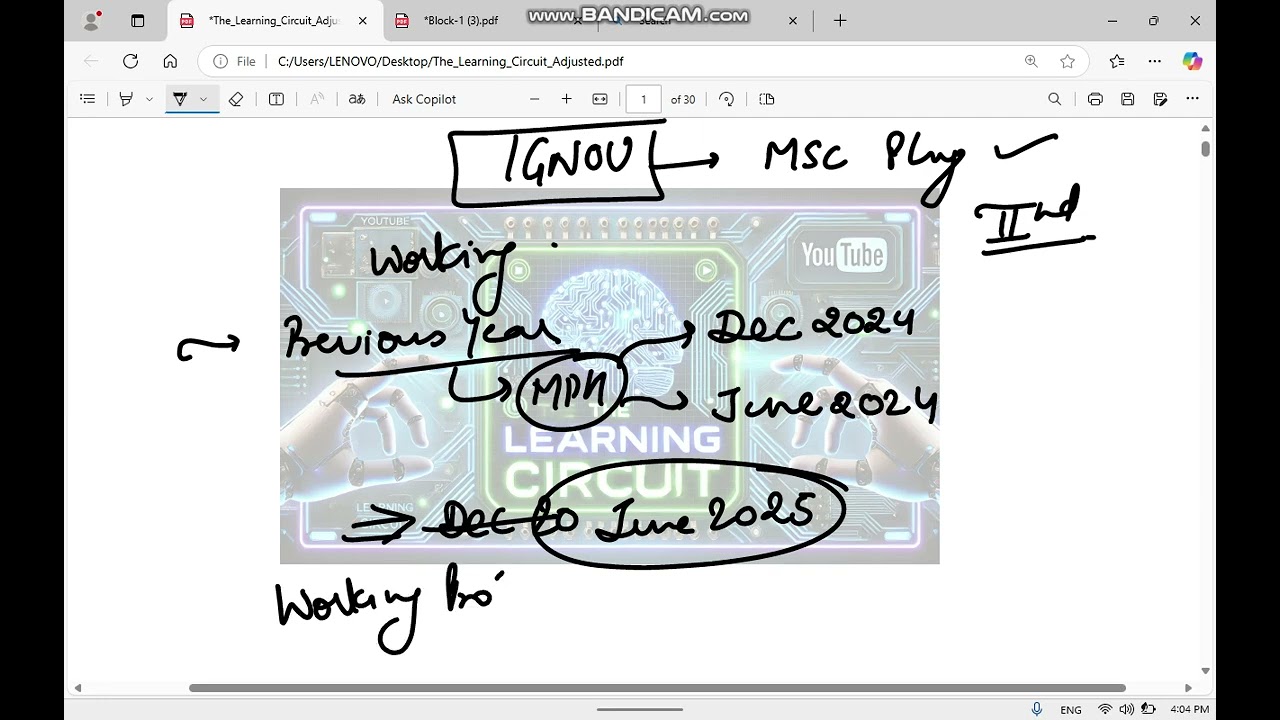1280x720 pixels.
Task: Open PDF toolbar more options menu
Action: tap(1192, 99)
